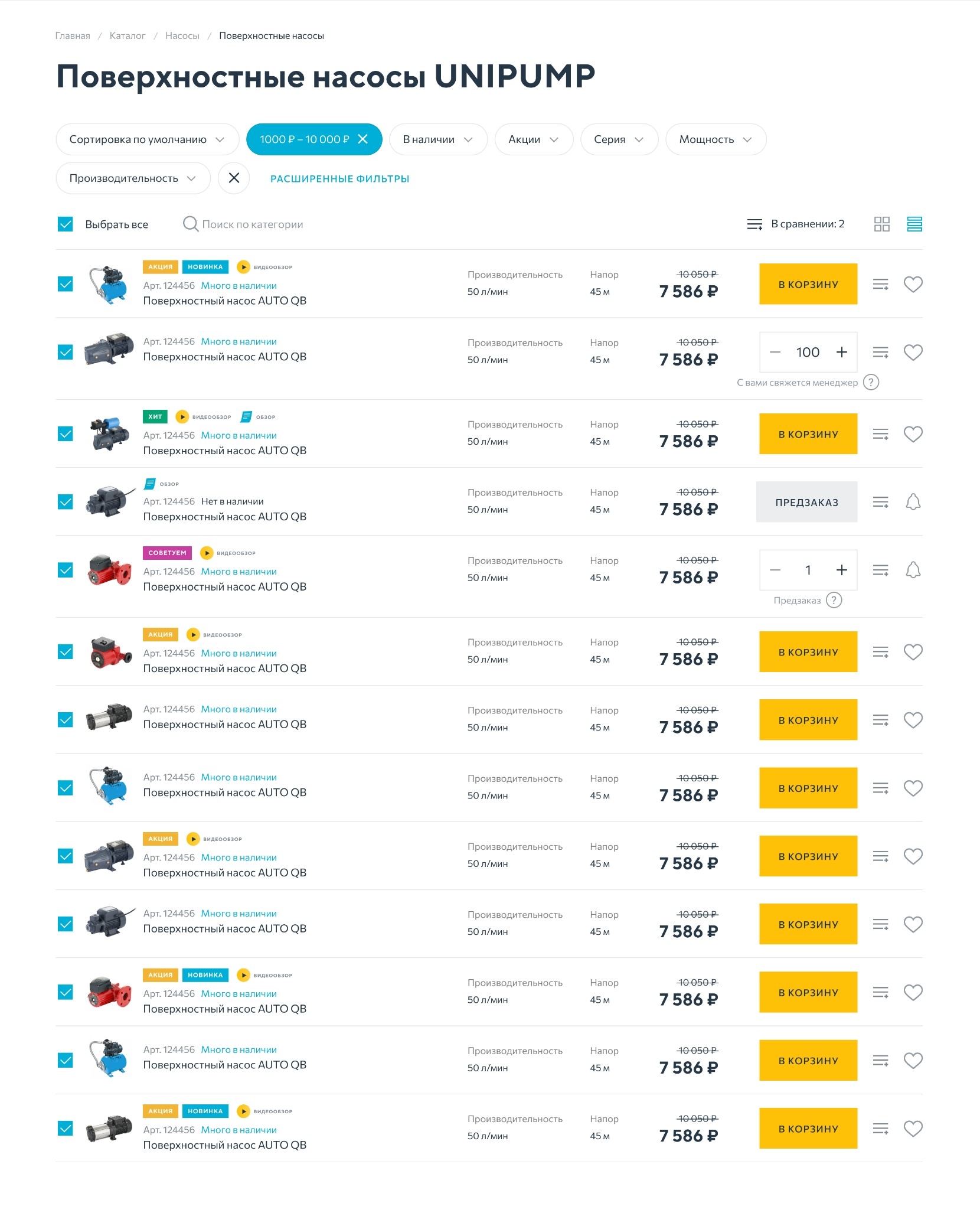Navigate to 'Насосы' breadcrumb link
This screenshot has width=980, height=1226.
[x=182, y=36]
